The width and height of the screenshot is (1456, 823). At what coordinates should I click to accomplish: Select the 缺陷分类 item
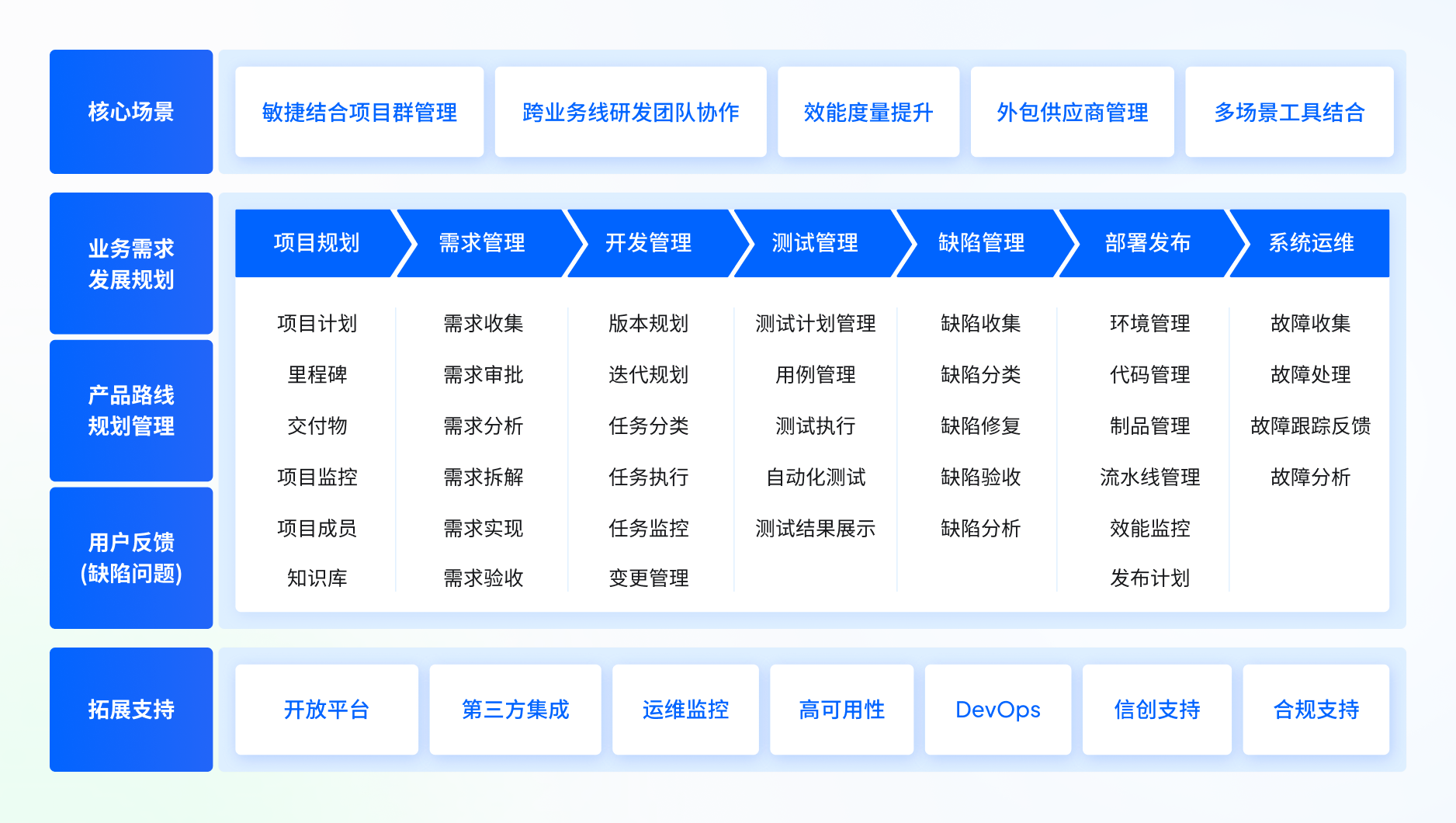pyautogui.click(x=980, y=374)
